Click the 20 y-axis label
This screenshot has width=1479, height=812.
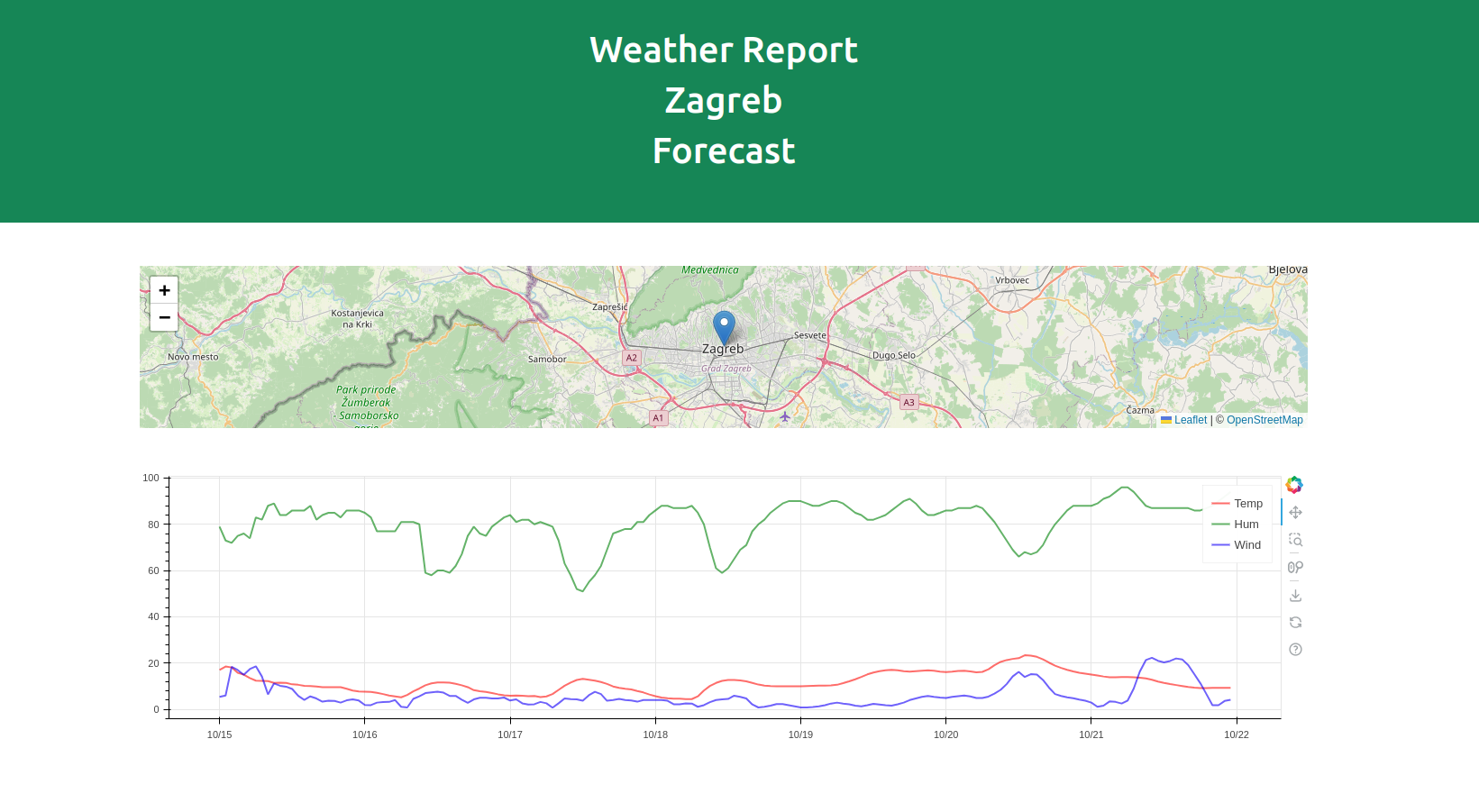point(153,663)
